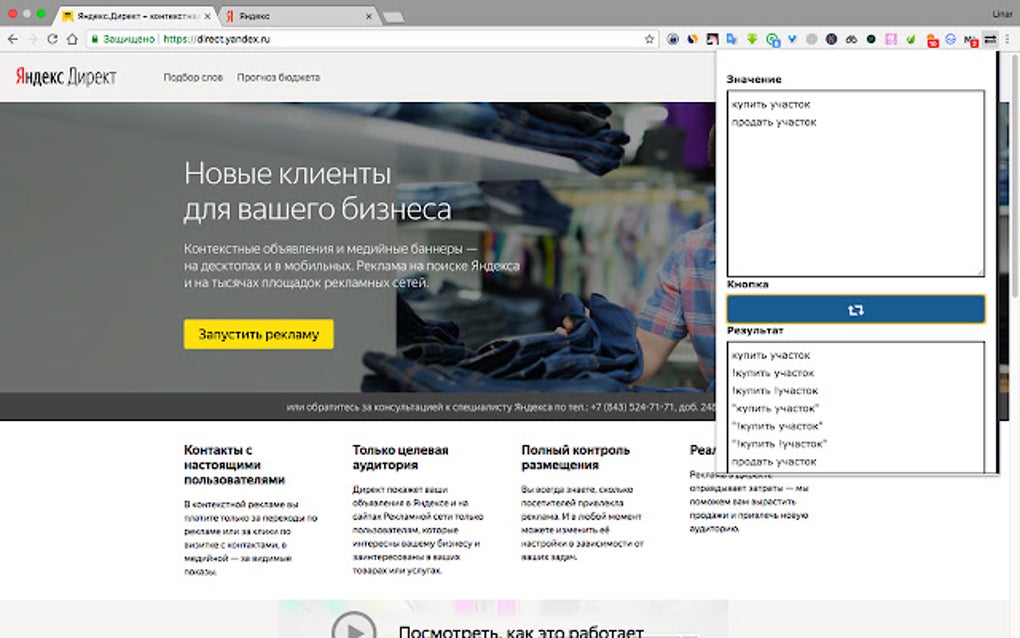This screenshot has height=638, width=1020.
Task: Switch to the Яндекс tab
Action: pos(299,16)
